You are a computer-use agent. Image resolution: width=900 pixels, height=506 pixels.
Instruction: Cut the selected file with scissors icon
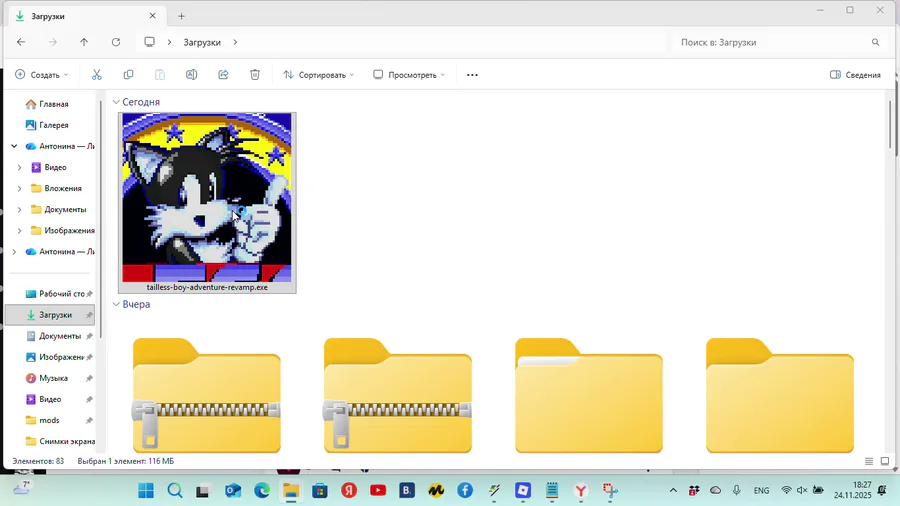pyautogui.click(x=96, y=75)
